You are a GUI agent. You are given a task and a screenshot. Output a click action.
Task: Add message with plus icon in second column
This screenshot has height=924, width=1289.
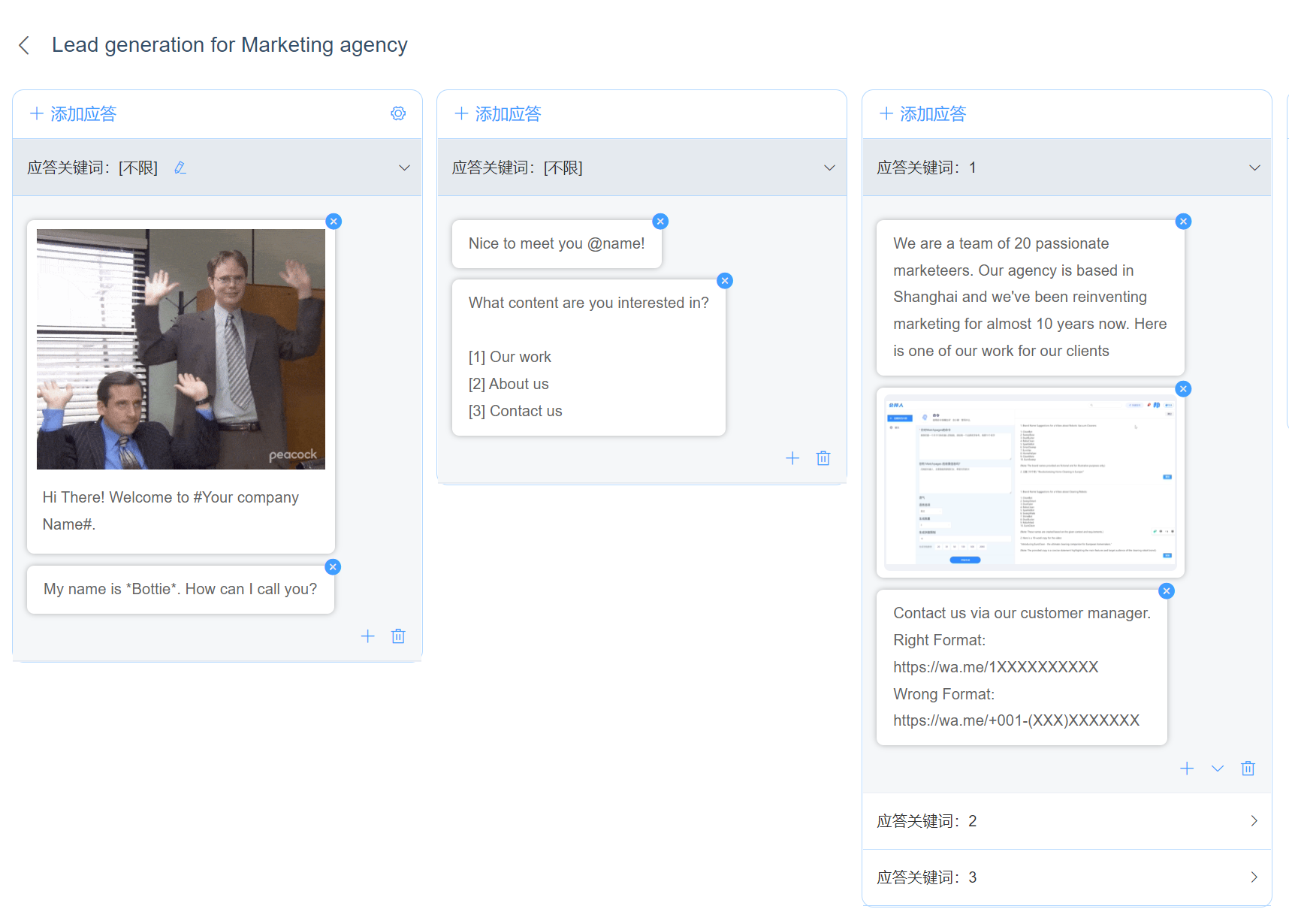tap(792, 458)
